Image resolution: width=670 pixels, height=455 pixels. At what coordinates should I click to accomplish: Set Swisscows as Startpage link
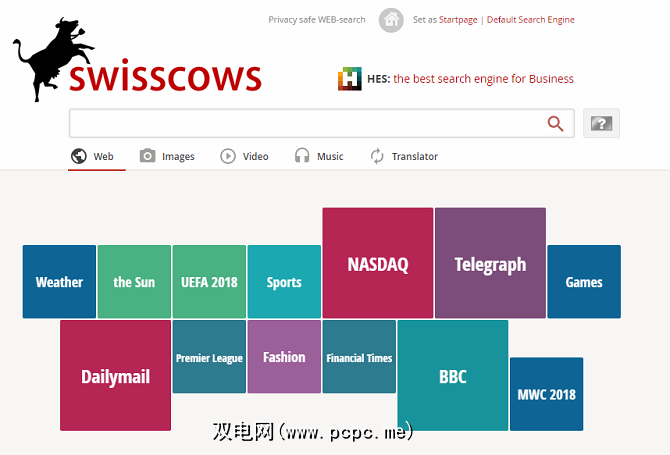pos(458,20)
